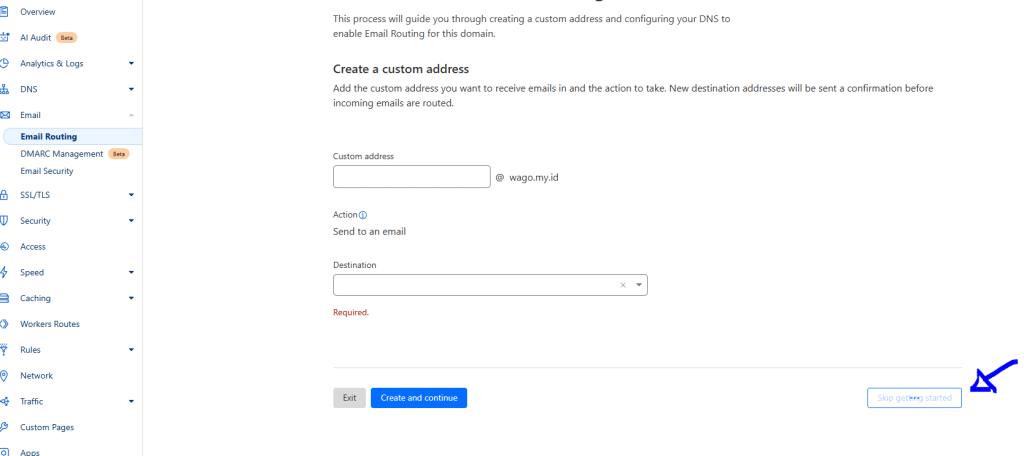This screenshot has height=456, width=1024.
Task: Collapse the Email menu section
Action: click(131, 115)
